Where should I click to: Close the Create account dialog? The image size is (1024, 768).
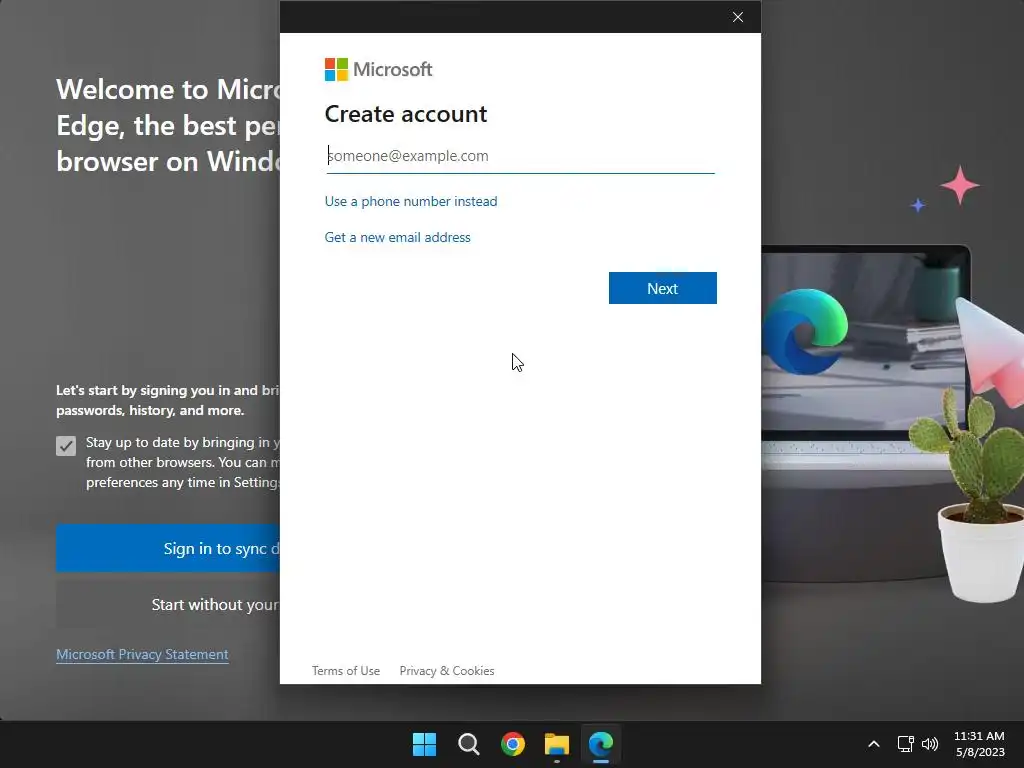coord(738,17)
